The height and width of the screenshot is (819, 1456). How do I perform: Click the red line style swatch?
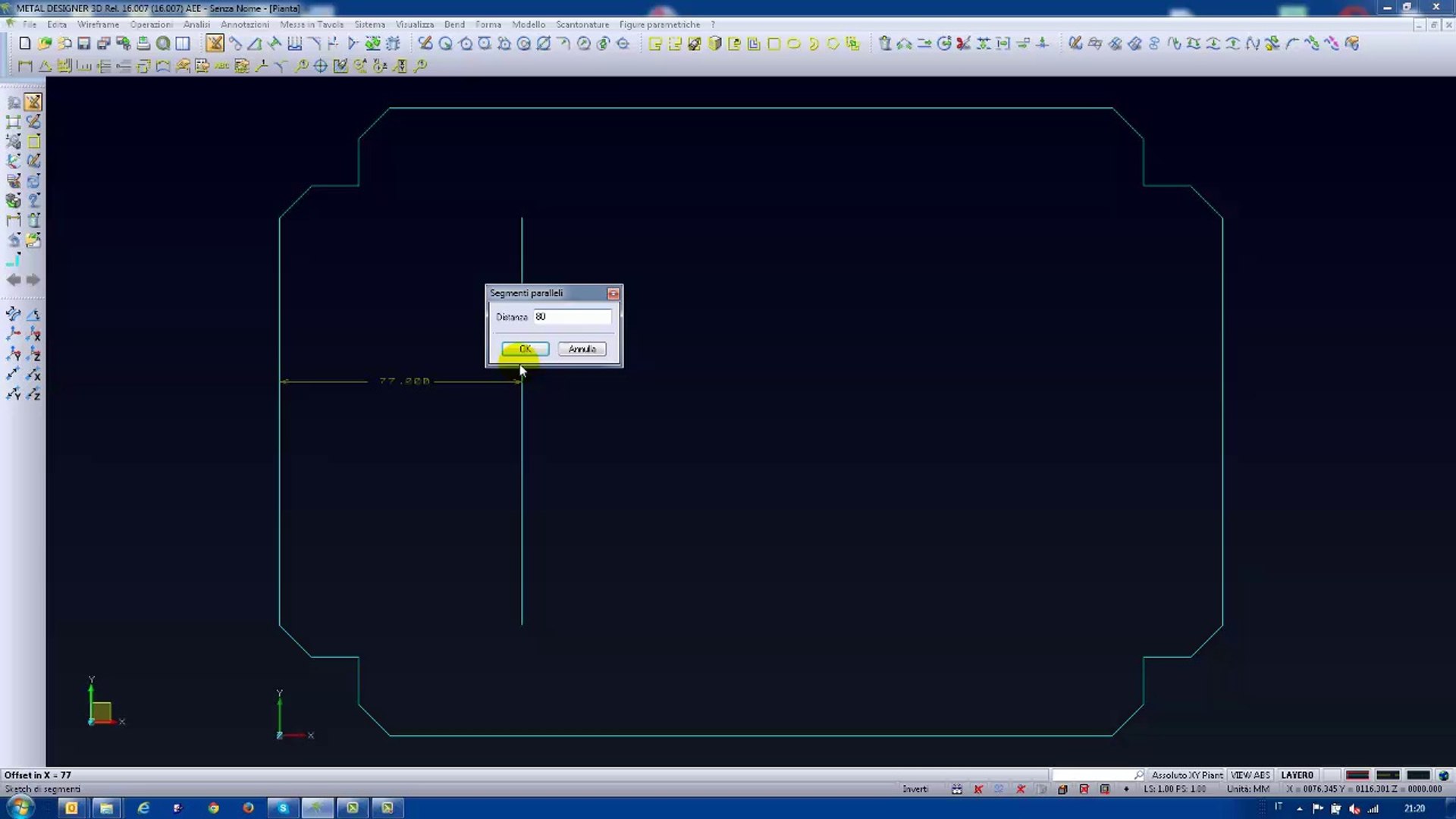[1357, 775]
